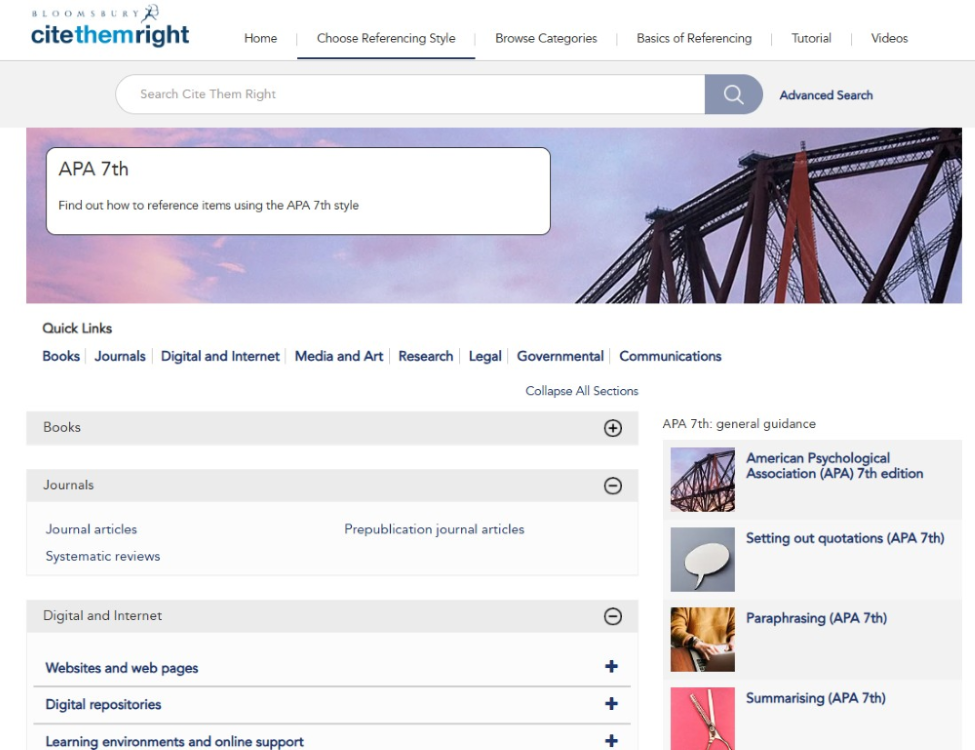Open Basics of Referencing menu

(694, 39)
